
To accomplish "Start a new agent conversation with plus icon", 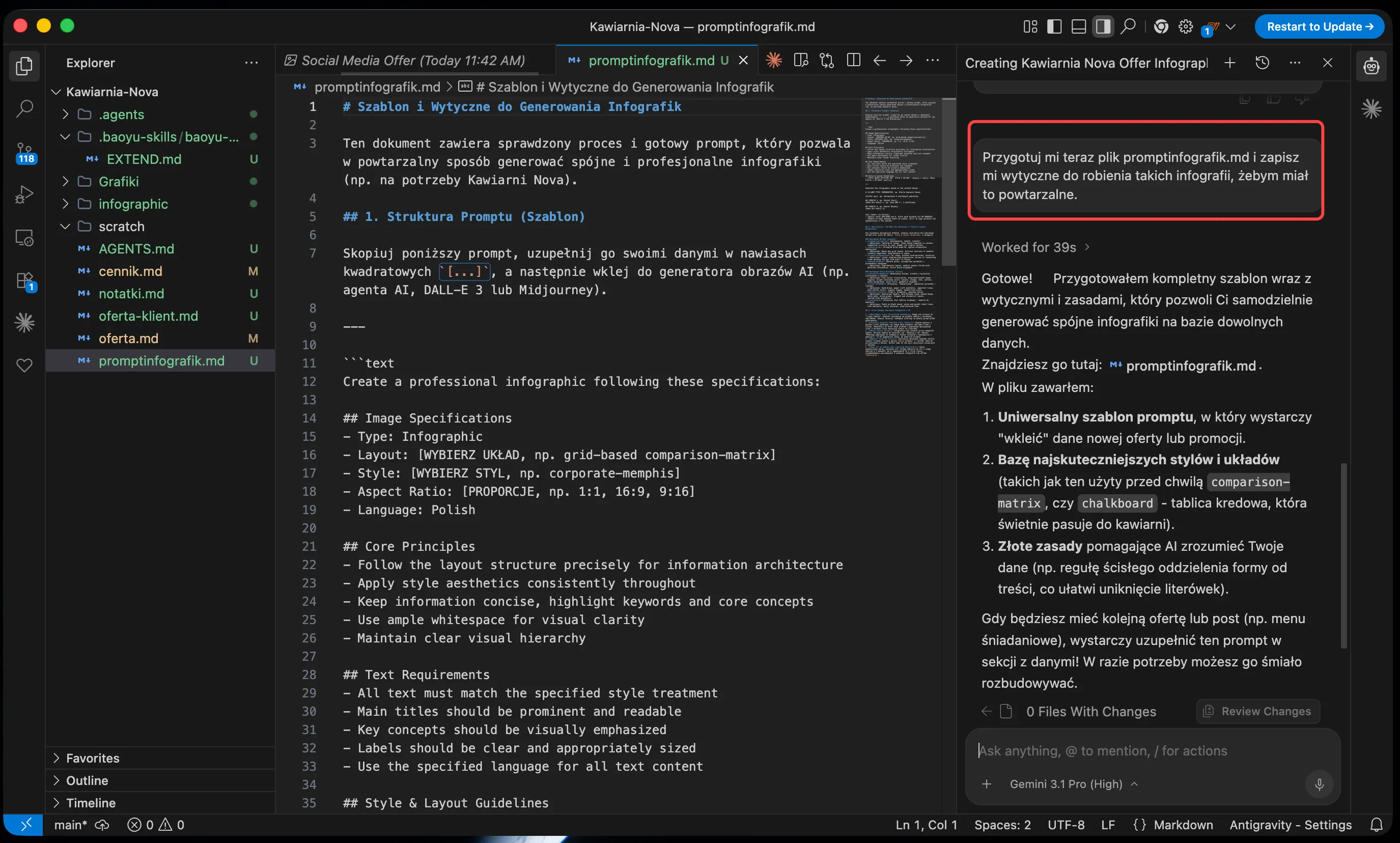I will pyautogui.click(x=1229, y=63).
